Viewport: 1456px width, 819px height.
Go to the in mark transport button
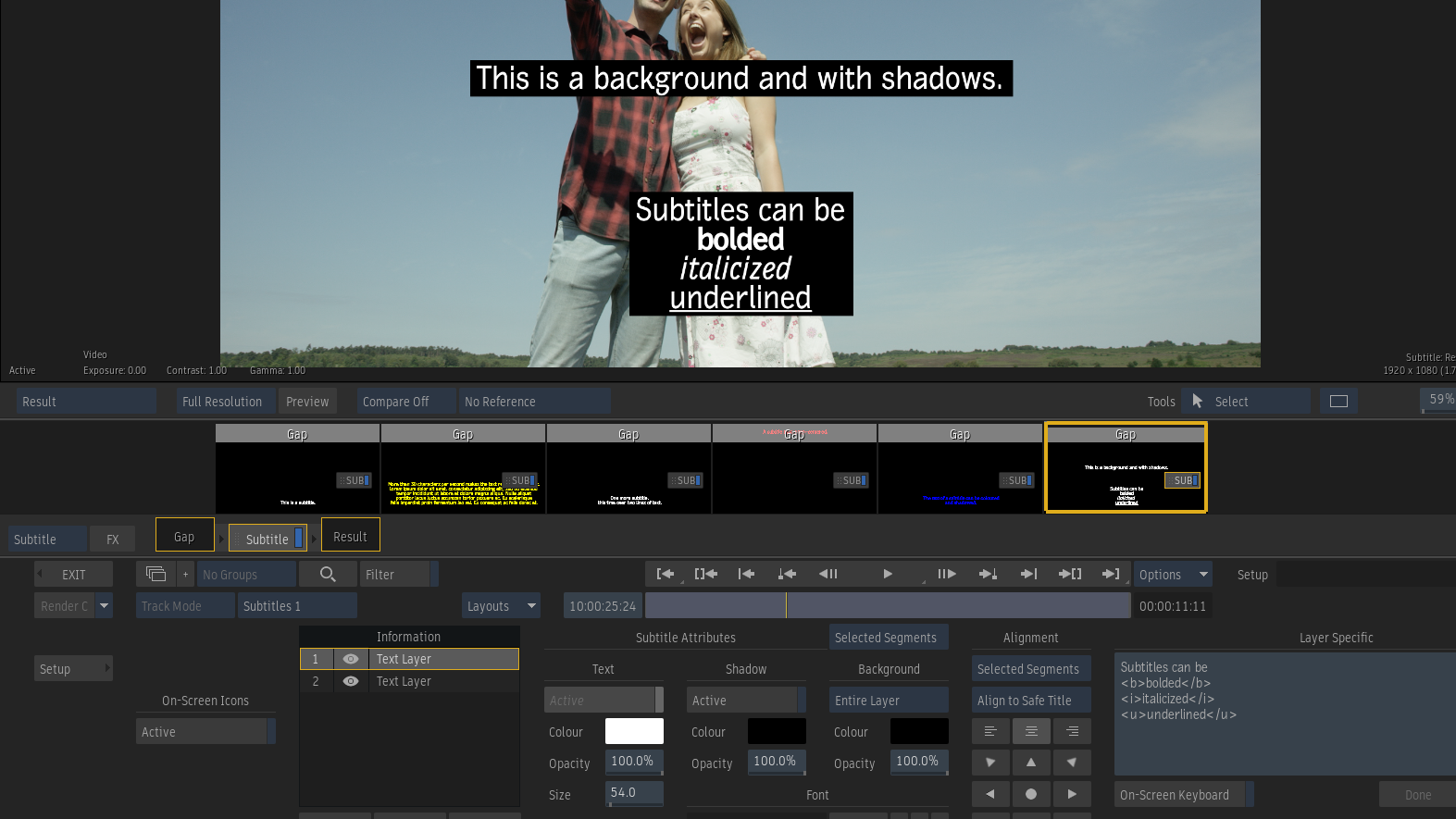666,574
